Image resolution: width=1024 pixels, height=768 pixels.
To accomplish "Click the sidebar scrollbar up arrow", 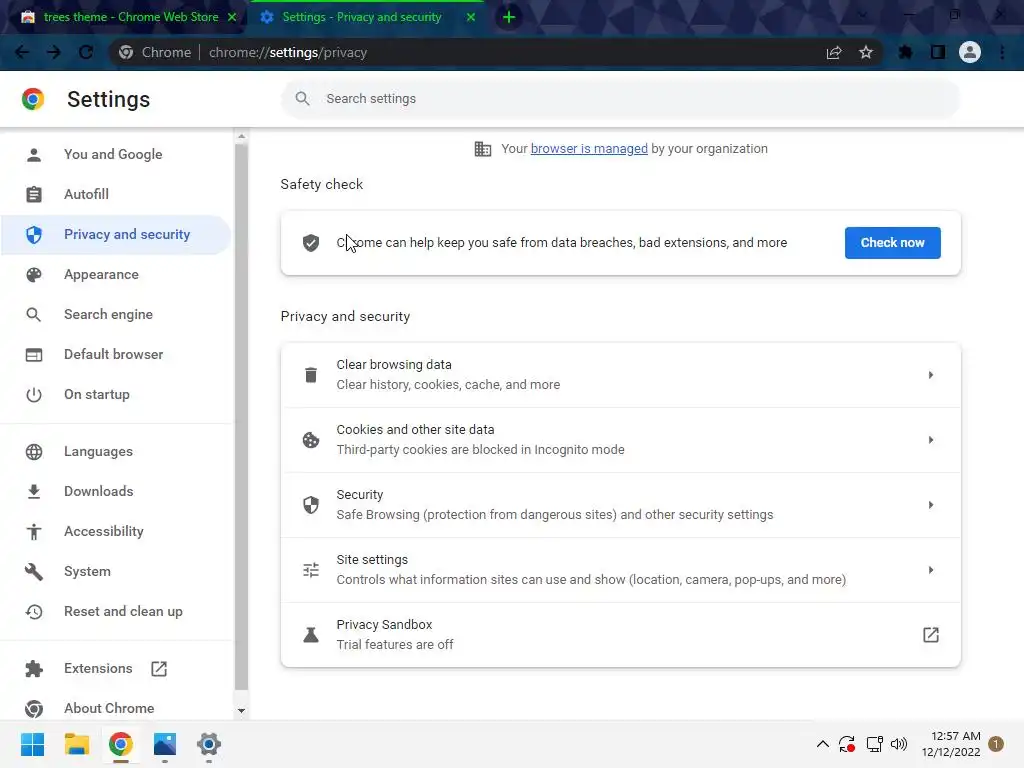I will (x=242, y=136).
